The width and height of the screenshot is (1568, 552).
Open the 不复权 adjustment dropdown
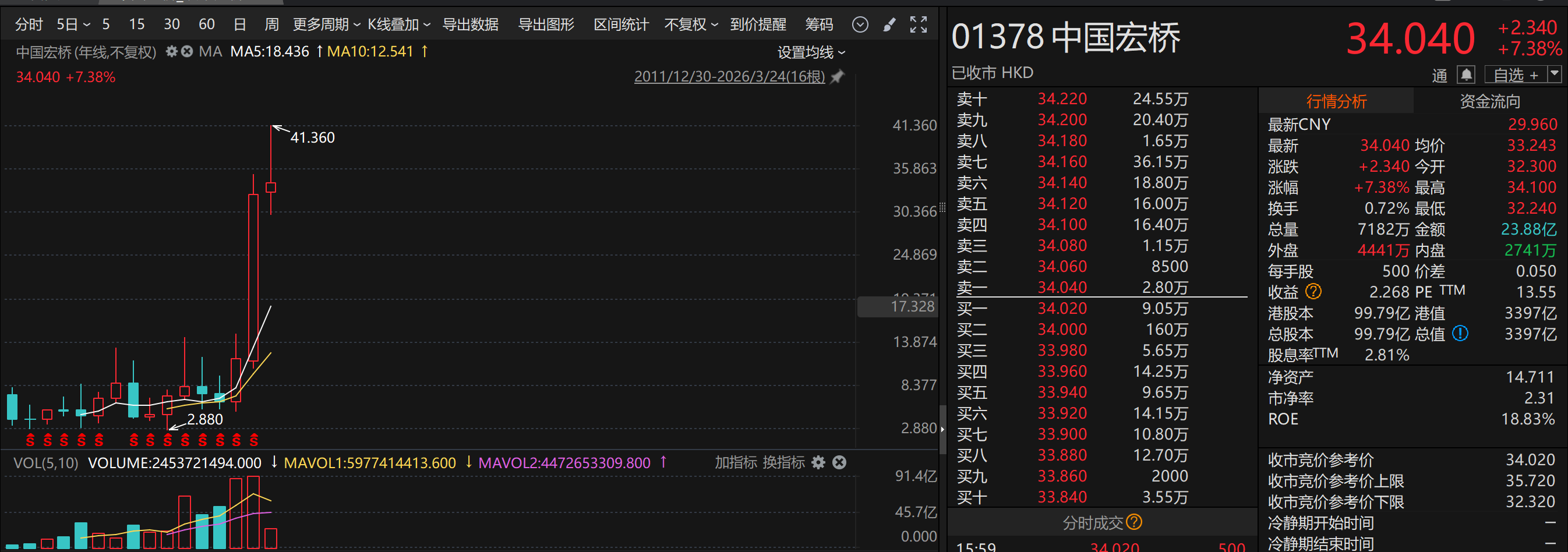point(691,24)
